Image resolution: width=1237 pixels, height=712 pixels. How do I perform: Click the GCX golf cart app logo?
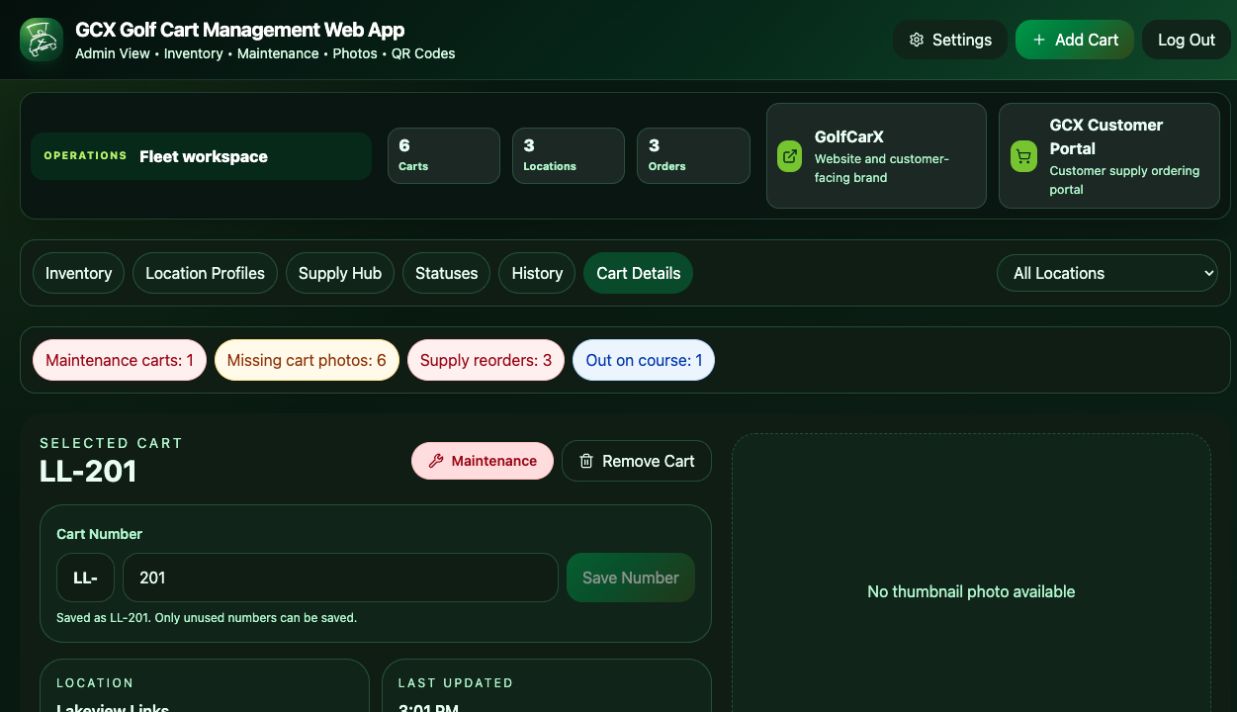tap(42, 40)
